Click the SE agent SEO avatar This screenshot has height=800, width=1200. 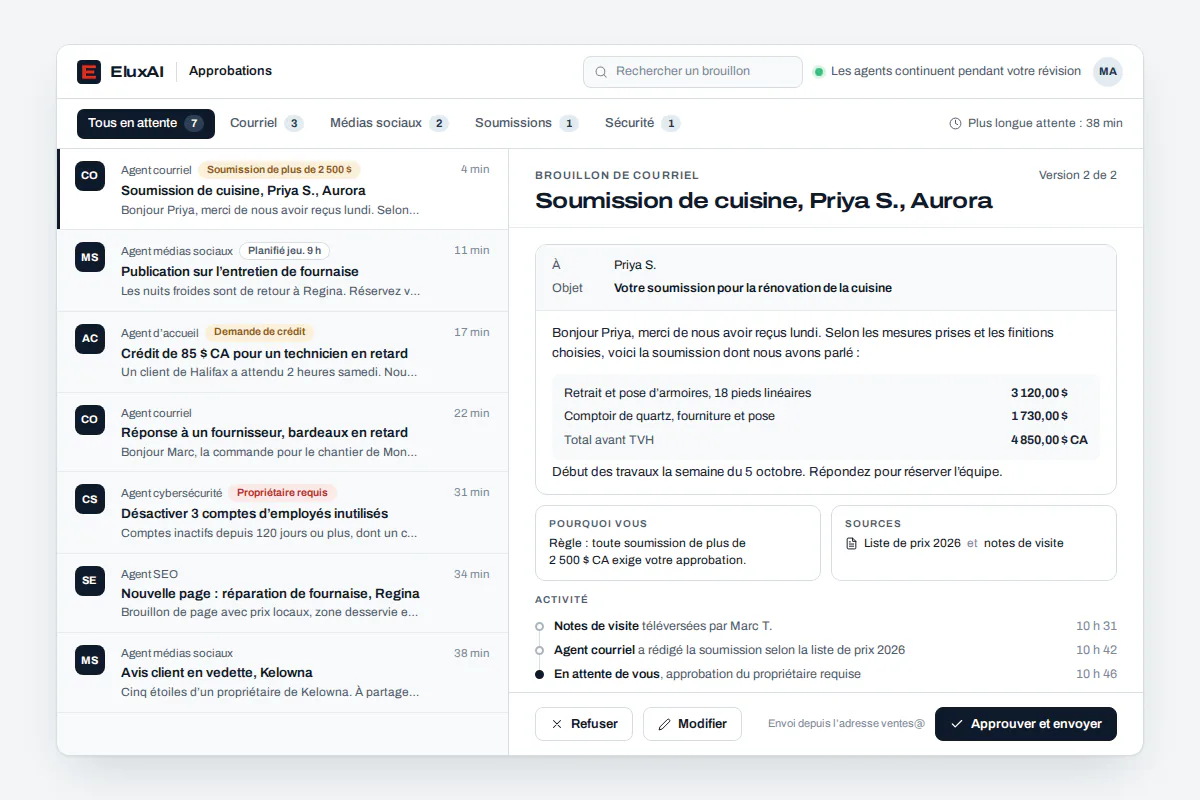pos(90,580)
